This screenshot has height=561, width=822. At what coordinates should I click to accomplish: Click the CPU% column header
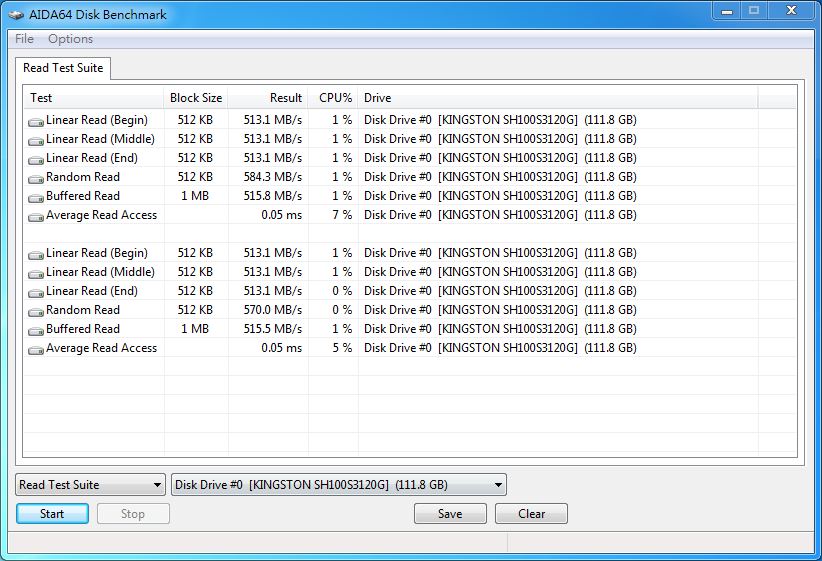click(334, 98)
